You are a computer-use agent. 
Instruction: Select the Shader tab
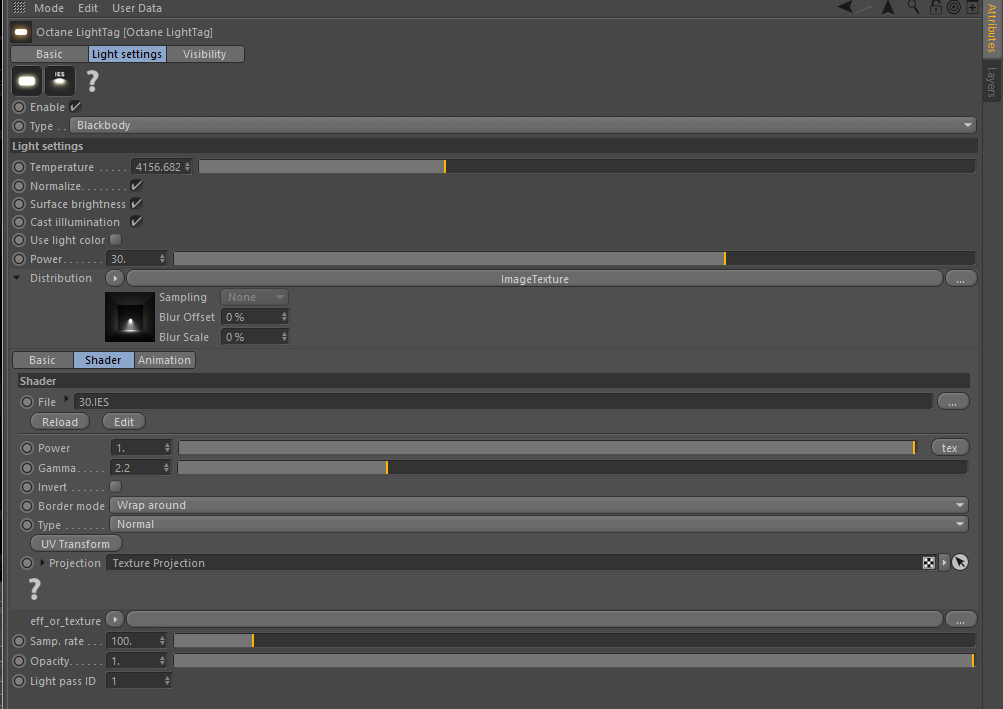pyautogui.click(x=103, y=360)
